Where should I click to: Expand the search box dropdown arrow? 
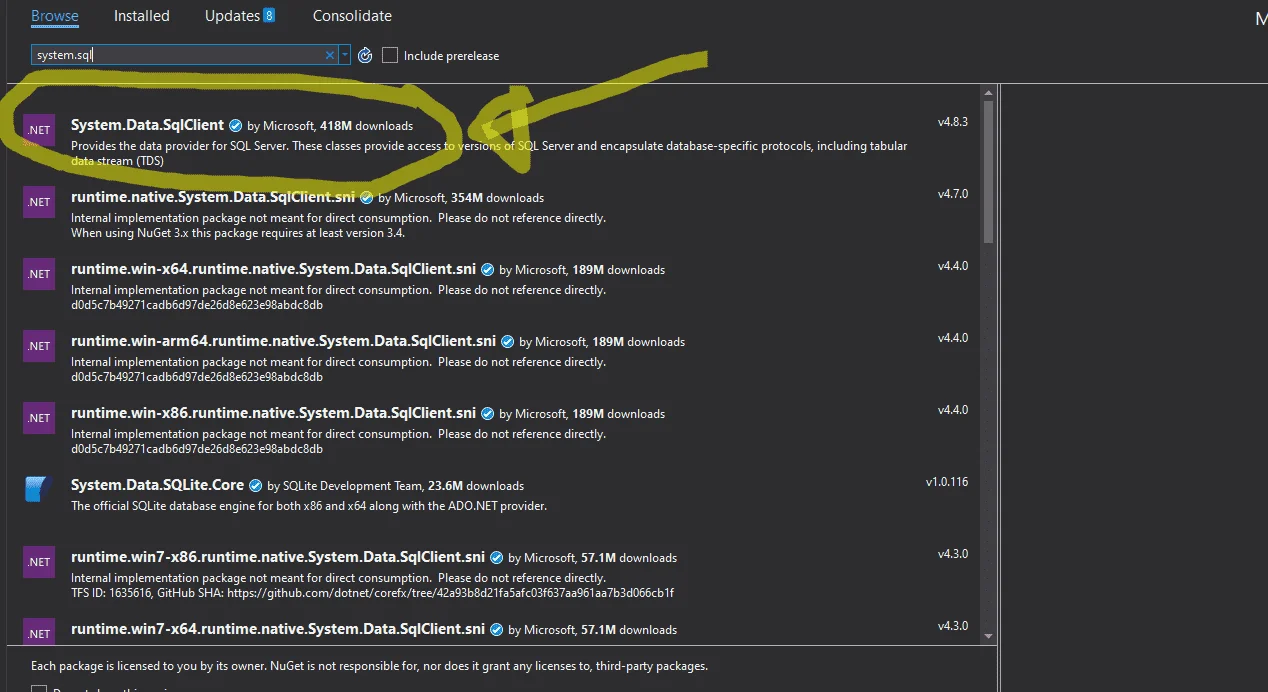[x=345, y=55]
